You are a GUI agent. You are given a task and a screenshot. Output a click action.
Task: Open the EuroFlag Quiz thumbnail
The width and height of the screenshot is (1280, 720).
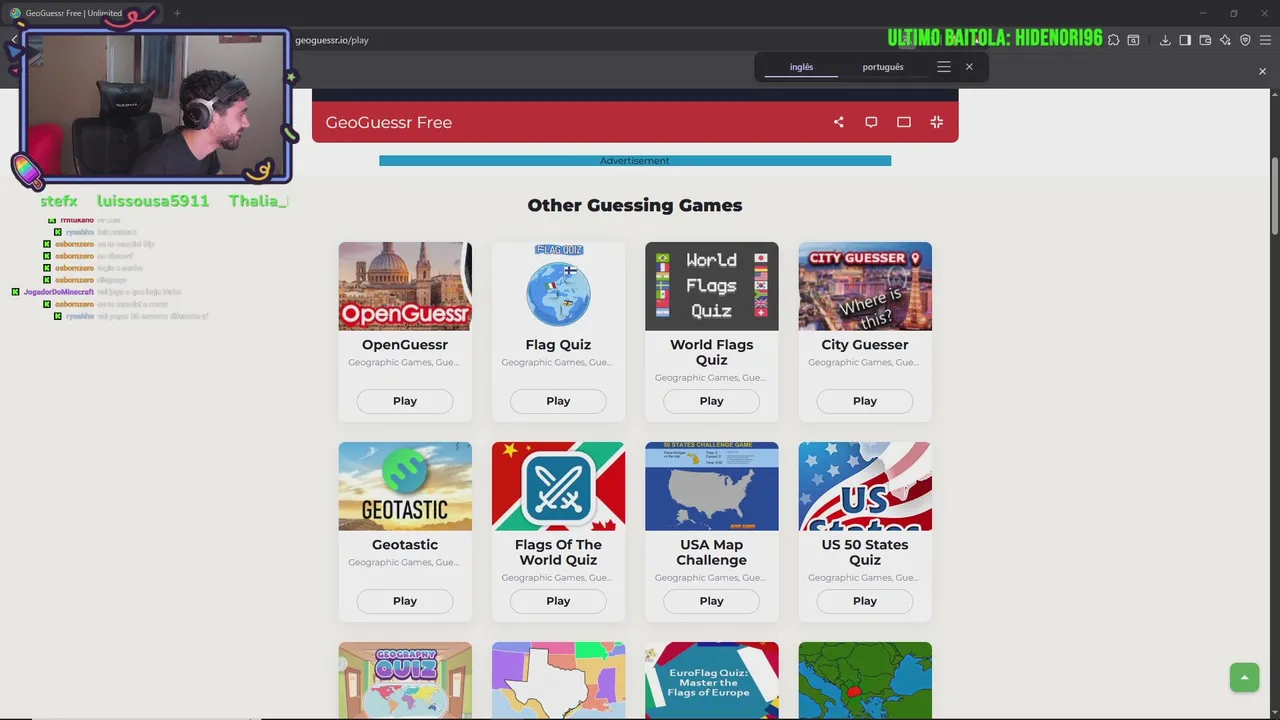tap(712, 680)
